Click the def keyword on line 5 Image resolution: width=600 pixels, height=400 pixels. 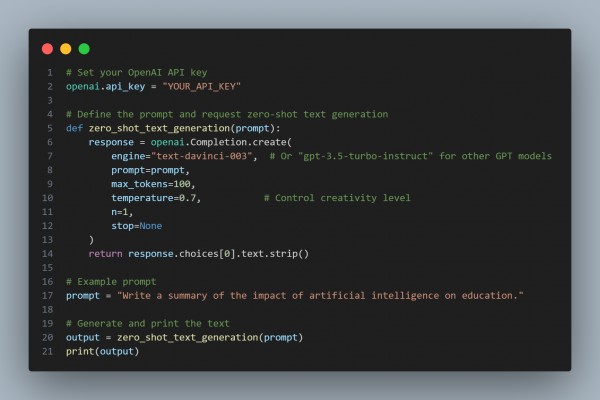point(74,128)
